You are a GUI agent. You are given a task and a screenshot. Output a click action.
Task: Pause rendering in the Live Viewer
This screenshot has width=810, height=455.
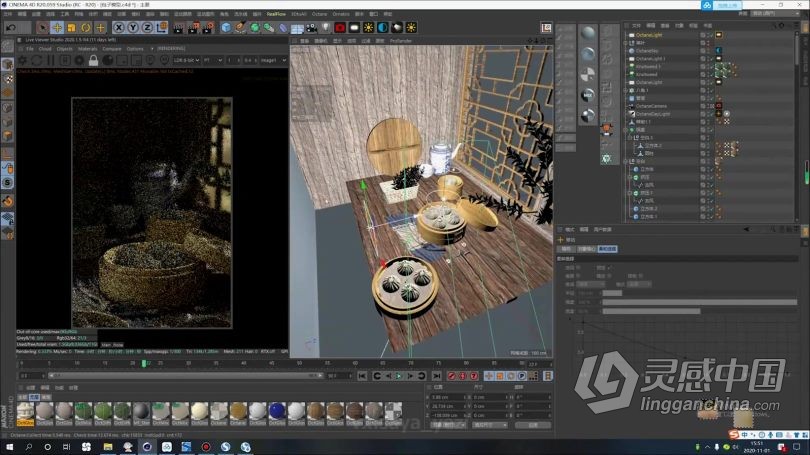51,60
